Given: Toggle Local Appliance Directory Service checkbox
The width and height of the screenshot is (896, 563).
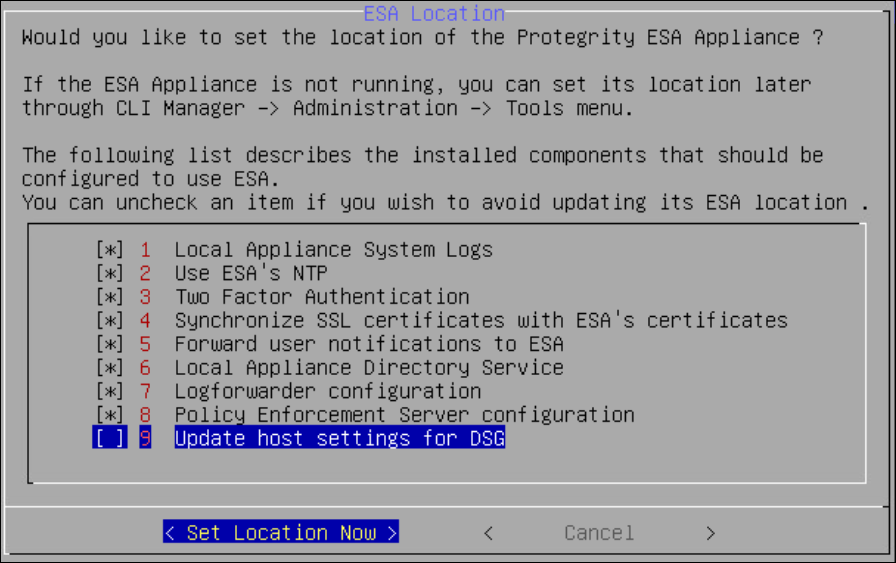Looking at the screenshot, I should coord(110,368).
